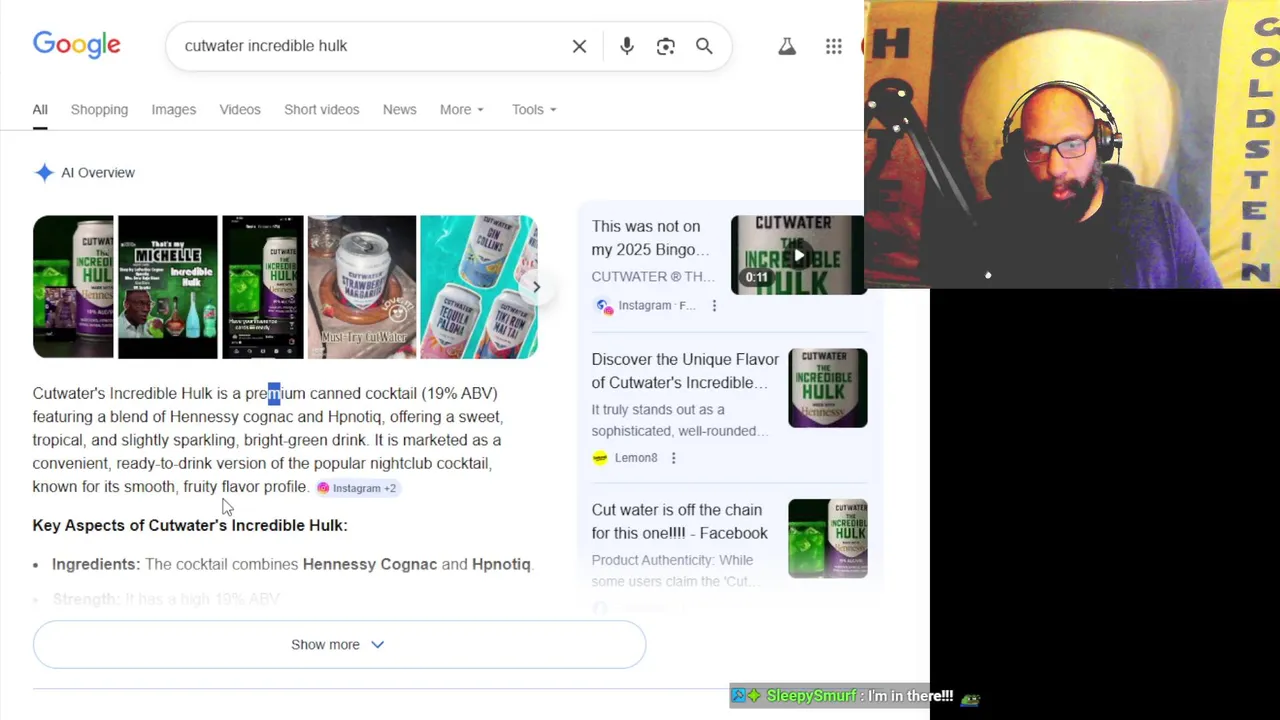This screenshot has width=1280, height=720.
Task: Switch to the Videos tab
Action: click(x=240, y=109)
